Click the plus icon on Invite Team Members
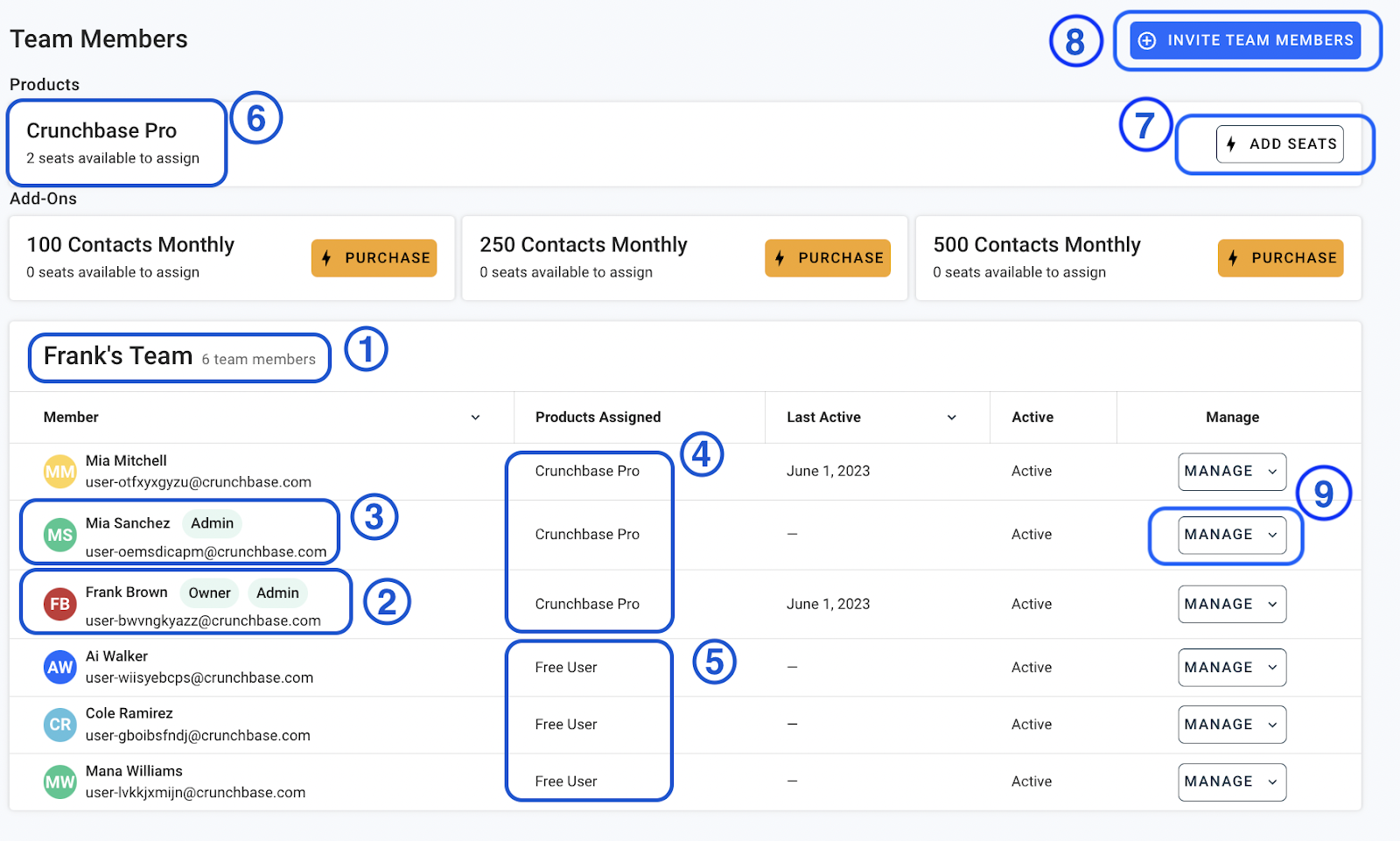This screenshot has height=841, width=1400. point(1147,41)
